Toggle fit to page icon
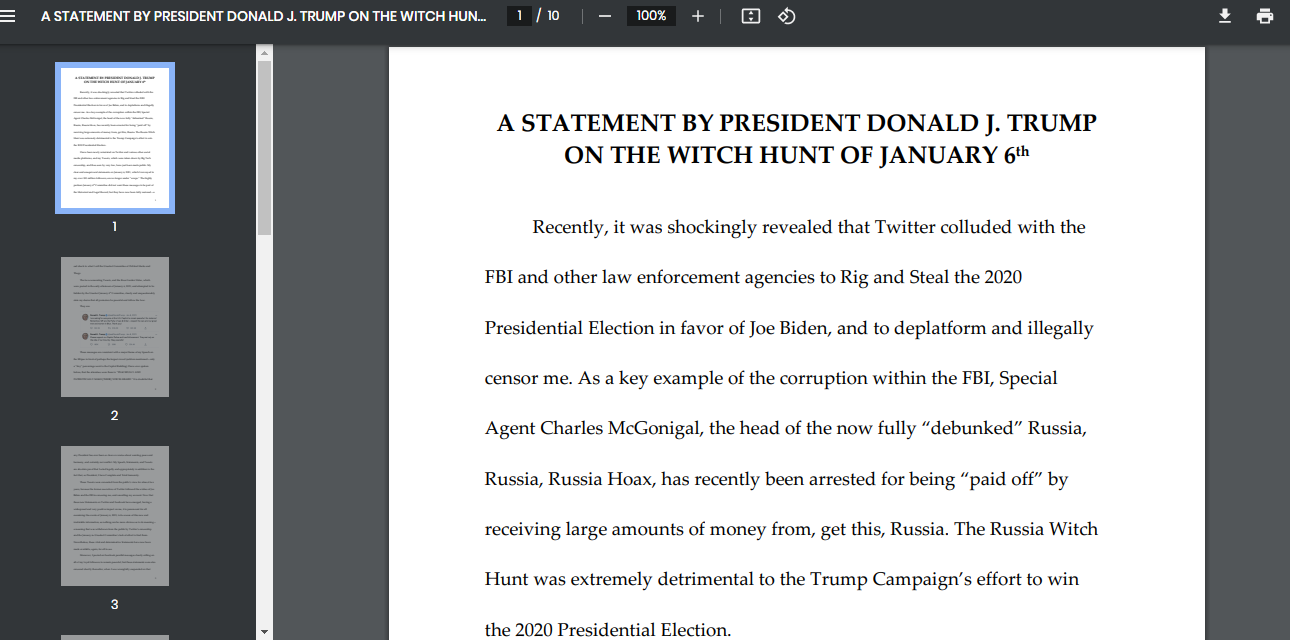 [751, 16]
